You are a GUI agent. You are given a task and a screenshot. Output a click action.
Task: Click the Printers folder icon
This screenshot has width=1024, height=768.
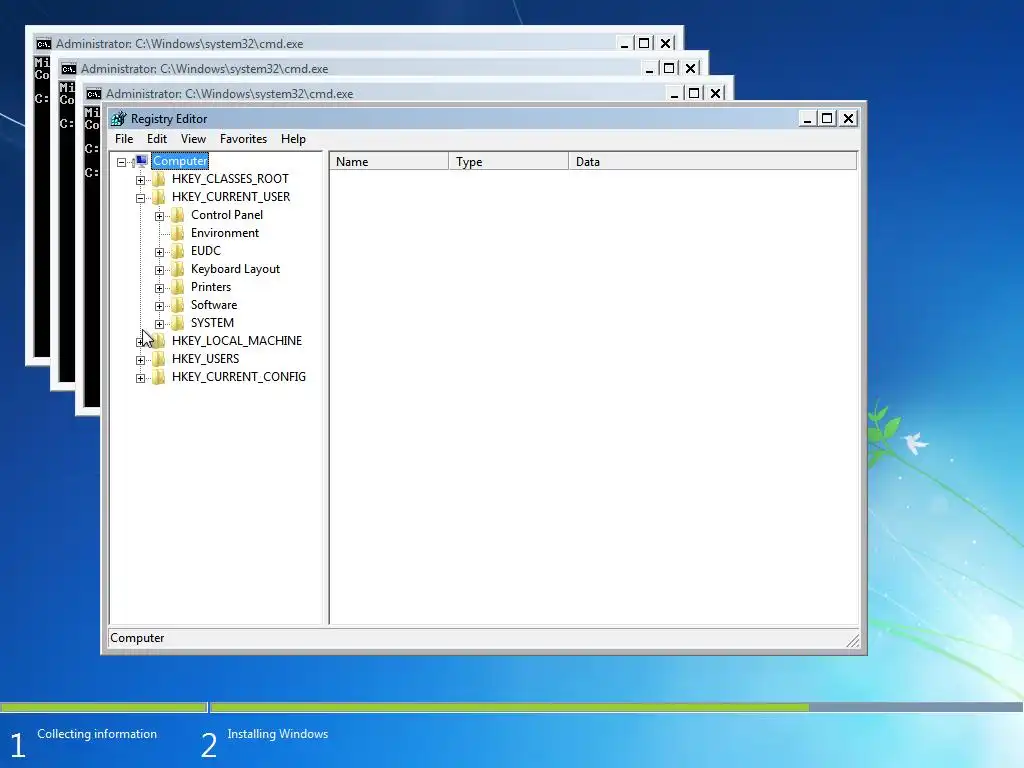(x=178, y=287)
